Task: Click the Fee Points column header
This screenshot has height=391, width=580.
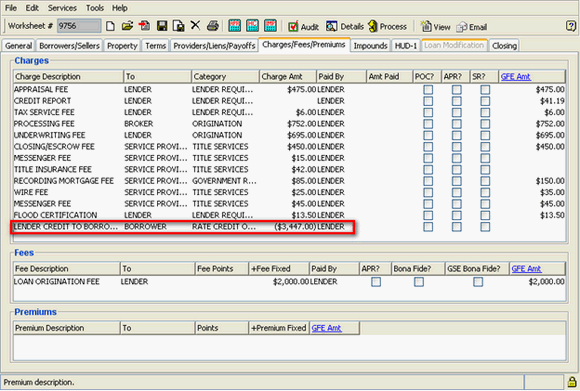Action: 222,269
